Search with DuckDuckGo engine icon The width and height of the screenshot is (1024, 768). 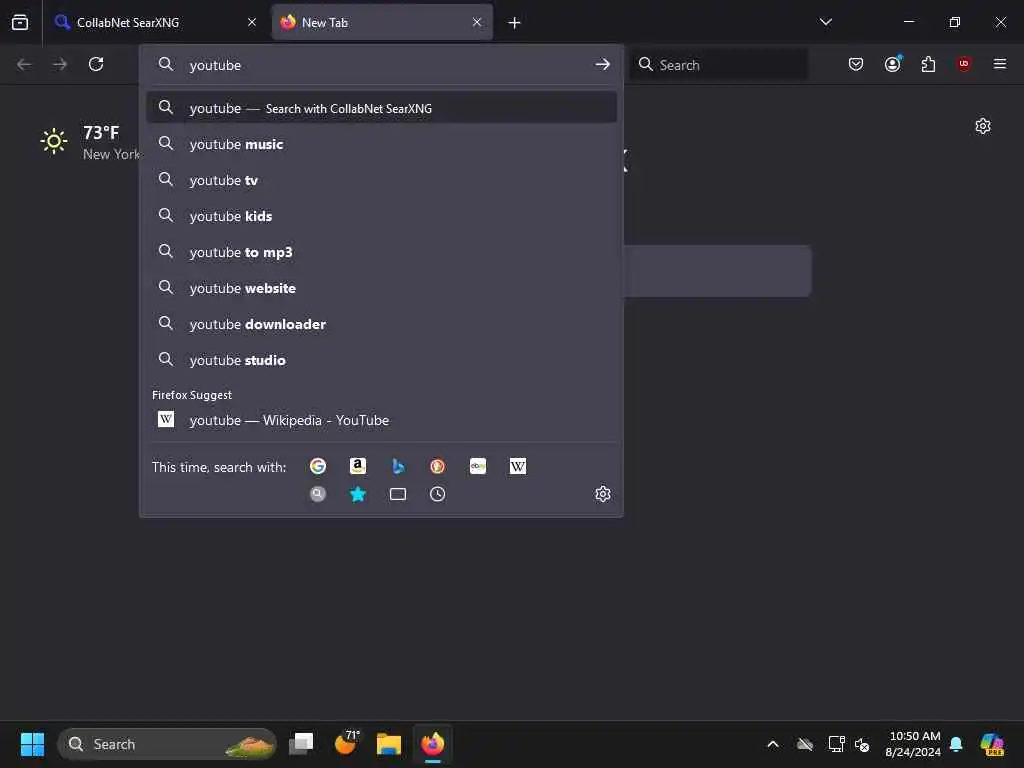(438, 466)
